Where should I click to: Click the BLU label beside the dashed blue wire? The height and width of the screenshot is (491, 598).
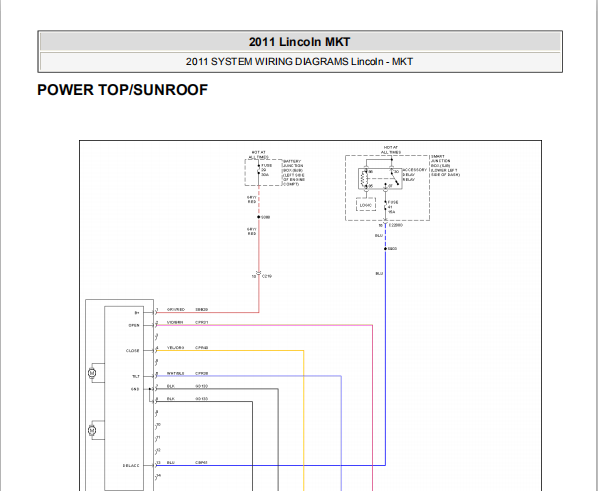tap(379, 235)
